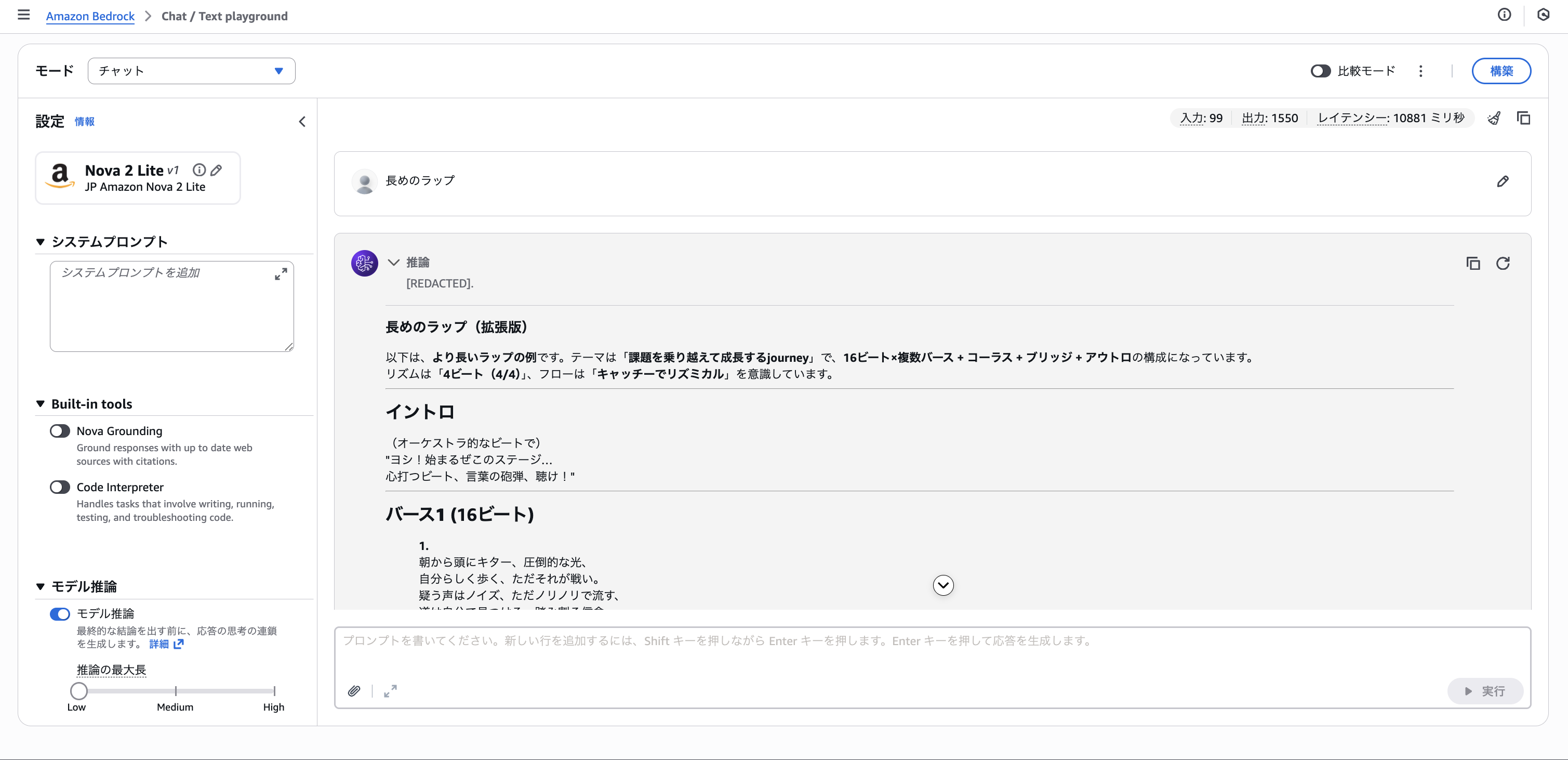The height and width of the screenshot is (760, 1568).
Task: Expand the system prompt text area
Action: 281,274
